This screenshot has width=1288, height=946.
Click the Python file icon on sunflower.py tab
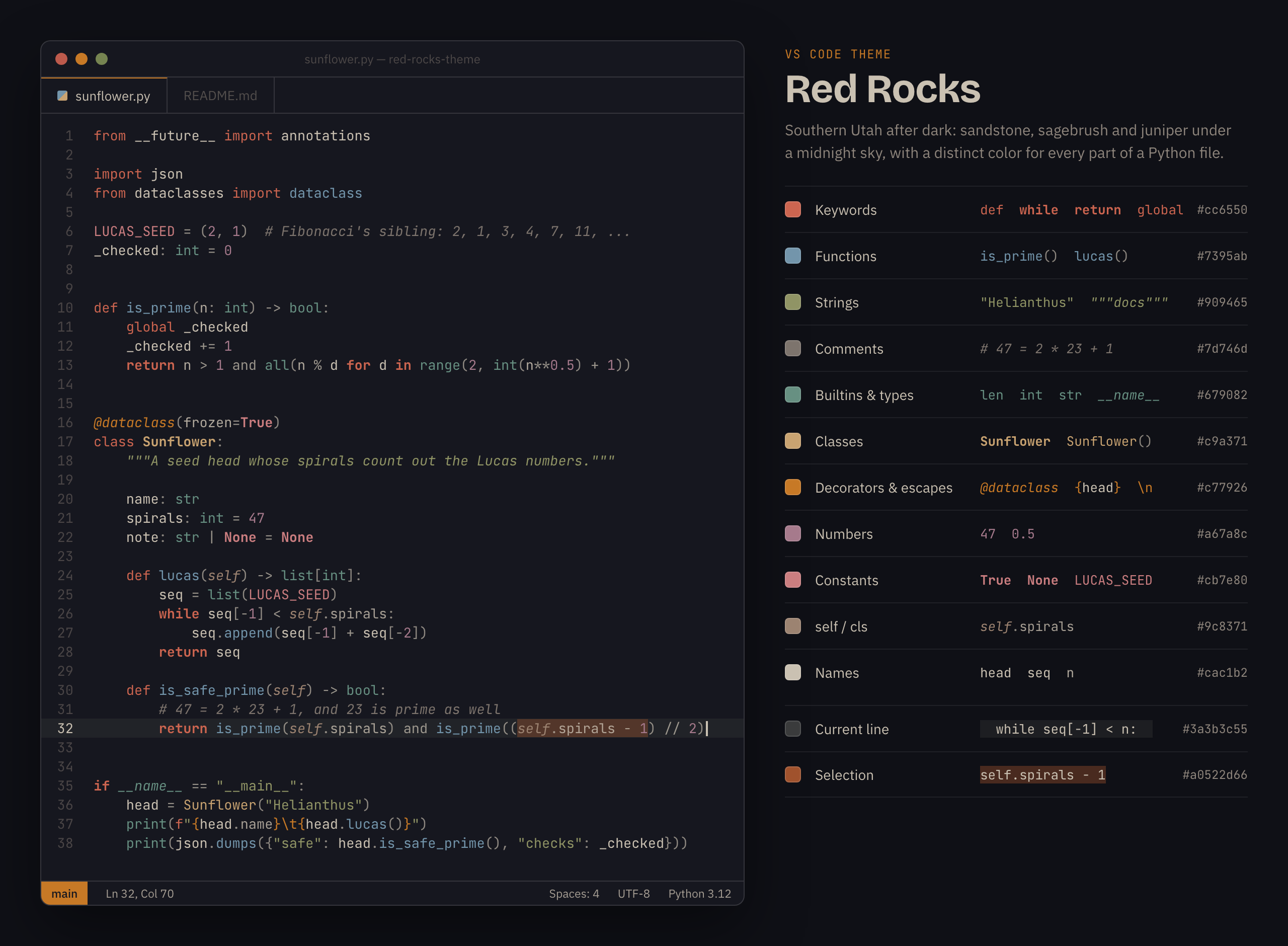pyautogui.click(x=62, y=96)
